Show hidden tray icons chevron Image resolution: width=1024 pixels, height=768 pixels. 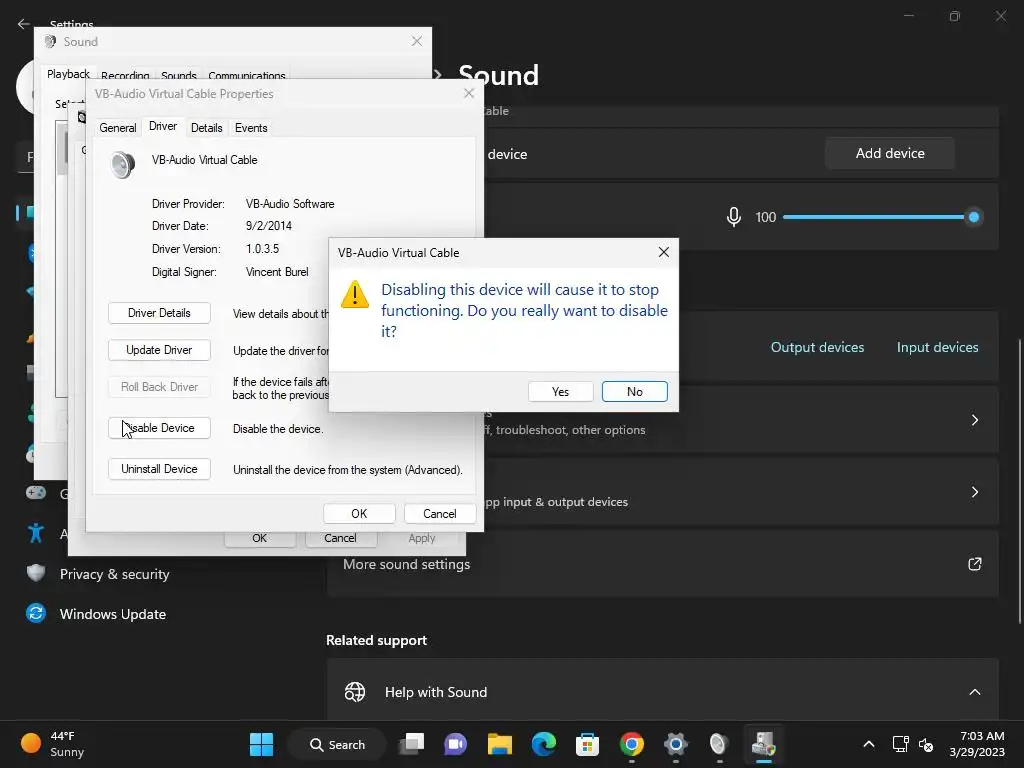[x=869, y=744]
